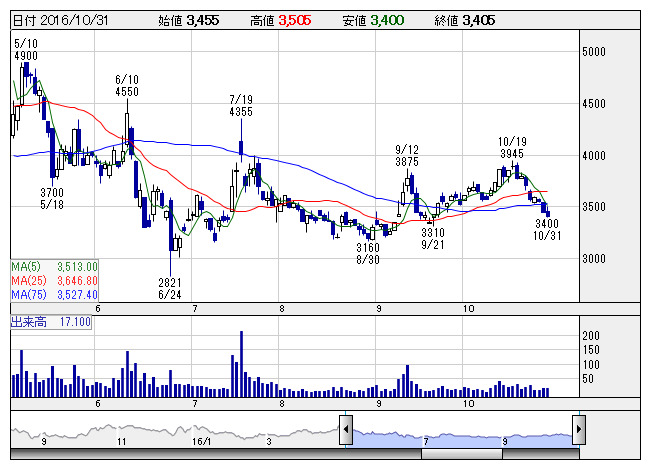Click the MA(25) legend entry
Screen dimensions: 652x469
54,281
